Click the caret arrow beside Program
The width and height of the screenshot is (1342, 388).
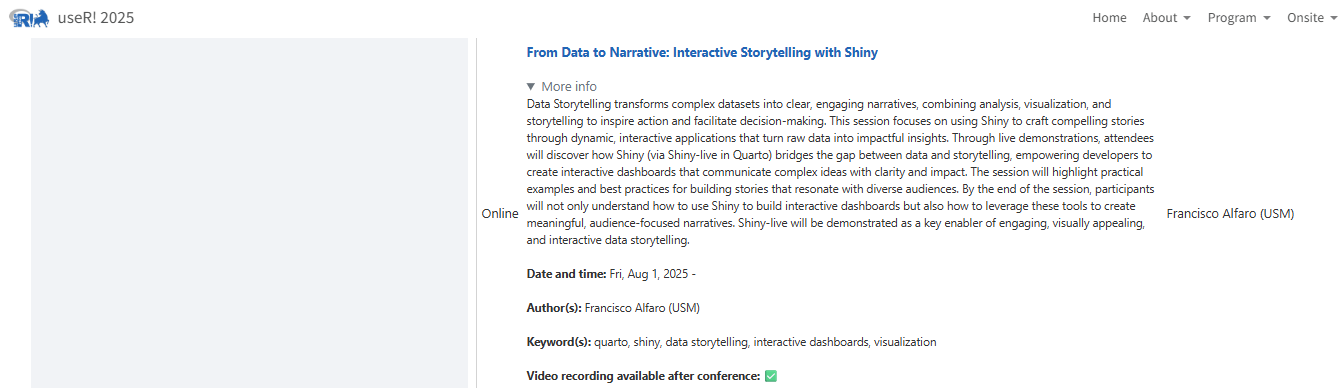click(x=1267, y=19)
